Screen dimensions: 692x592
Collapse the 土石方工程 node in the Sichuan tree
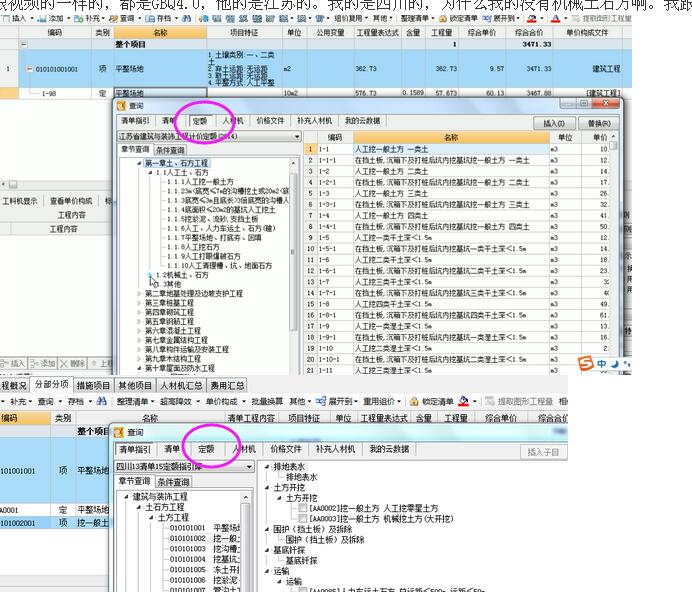[139, 507]
